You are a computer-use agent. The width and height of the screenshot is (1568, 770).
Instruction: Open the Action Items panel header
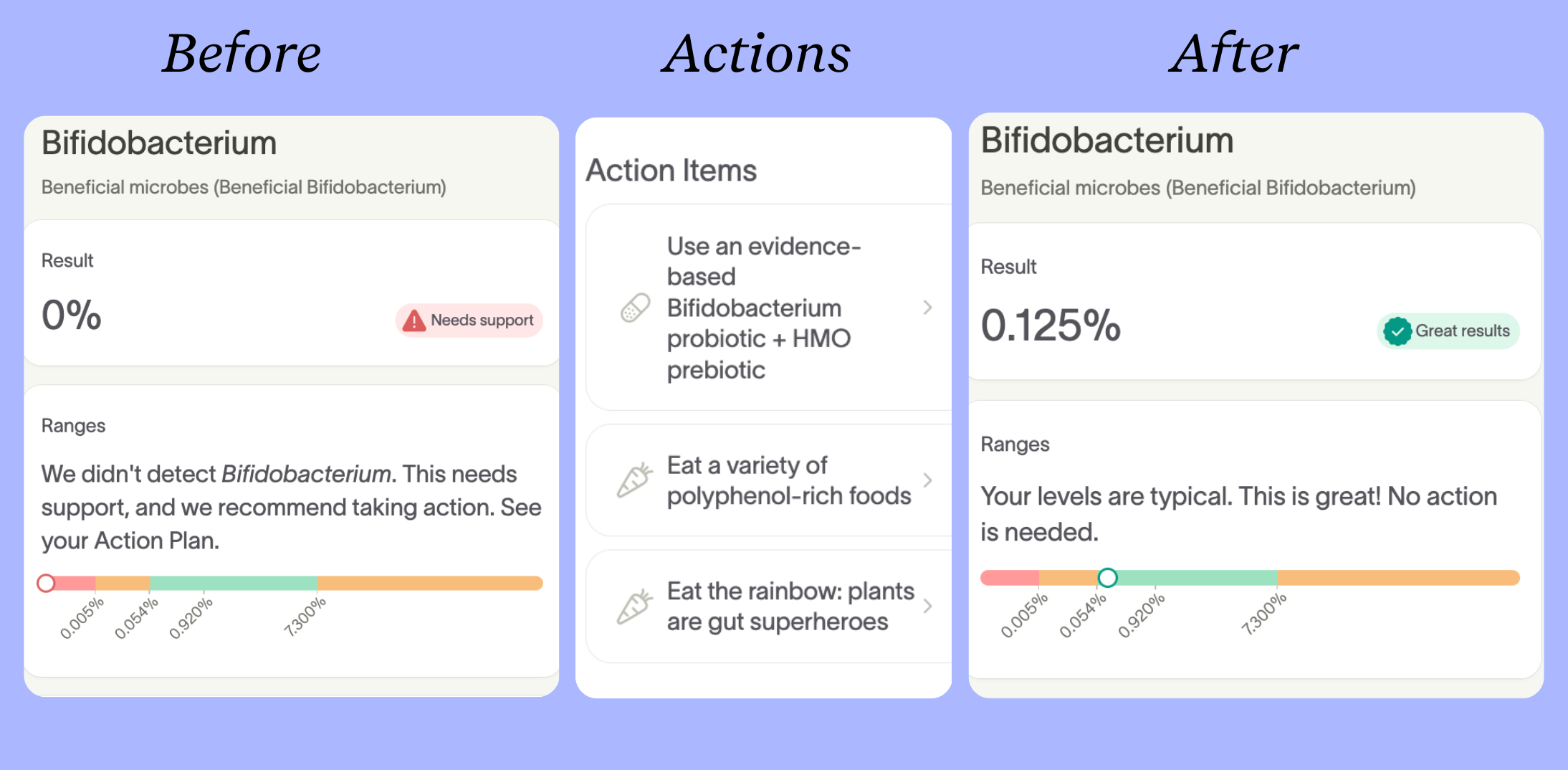pos(671,170)
